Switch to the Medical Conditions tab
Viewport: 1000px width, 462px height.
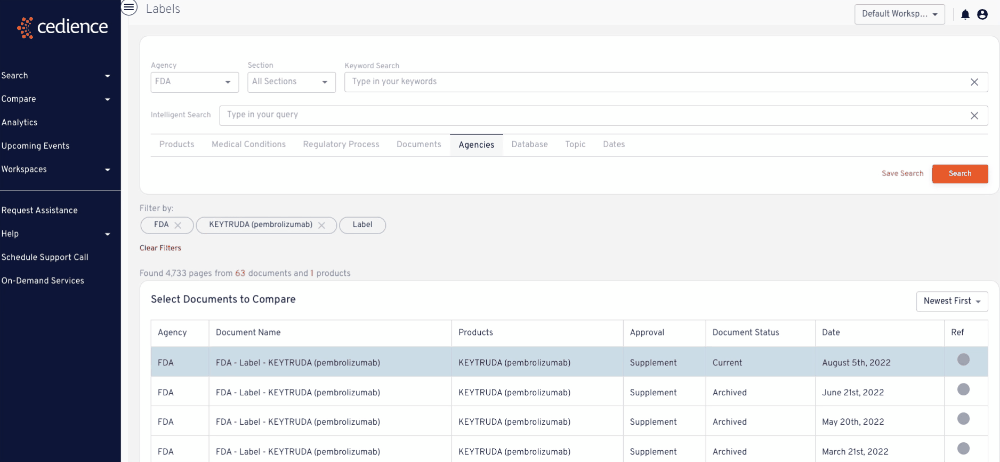click(x=249, y=145)
